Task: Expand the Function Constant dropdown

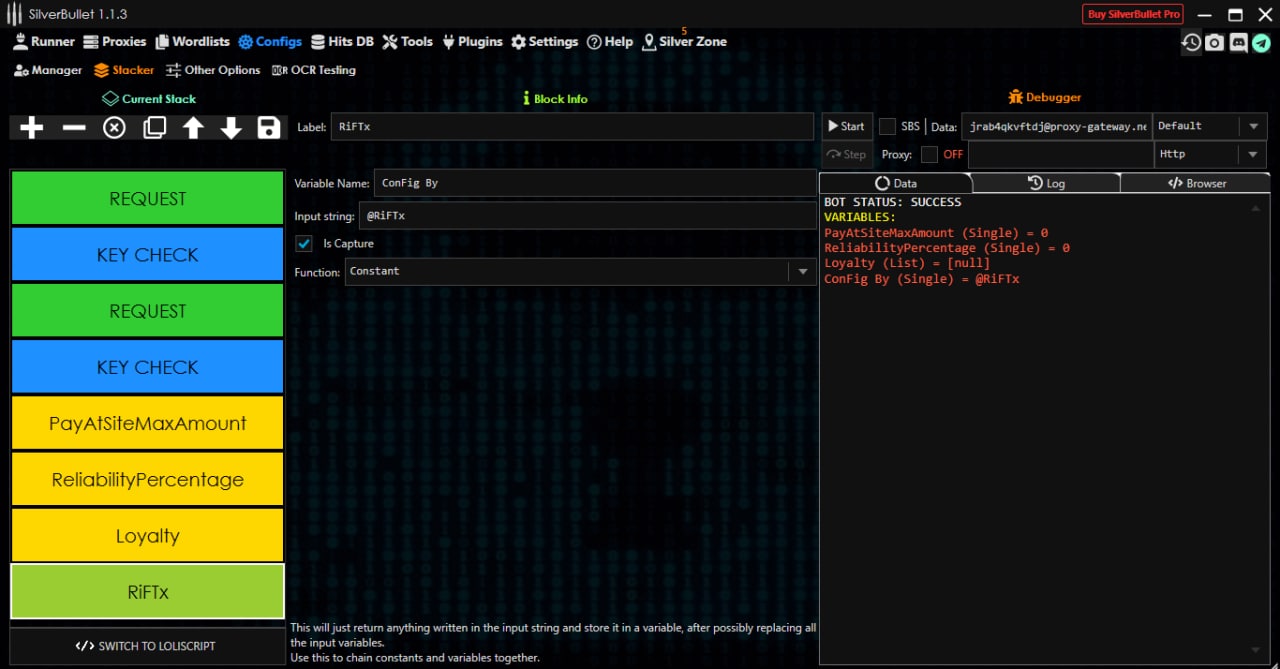Action: tap(802, 272)
